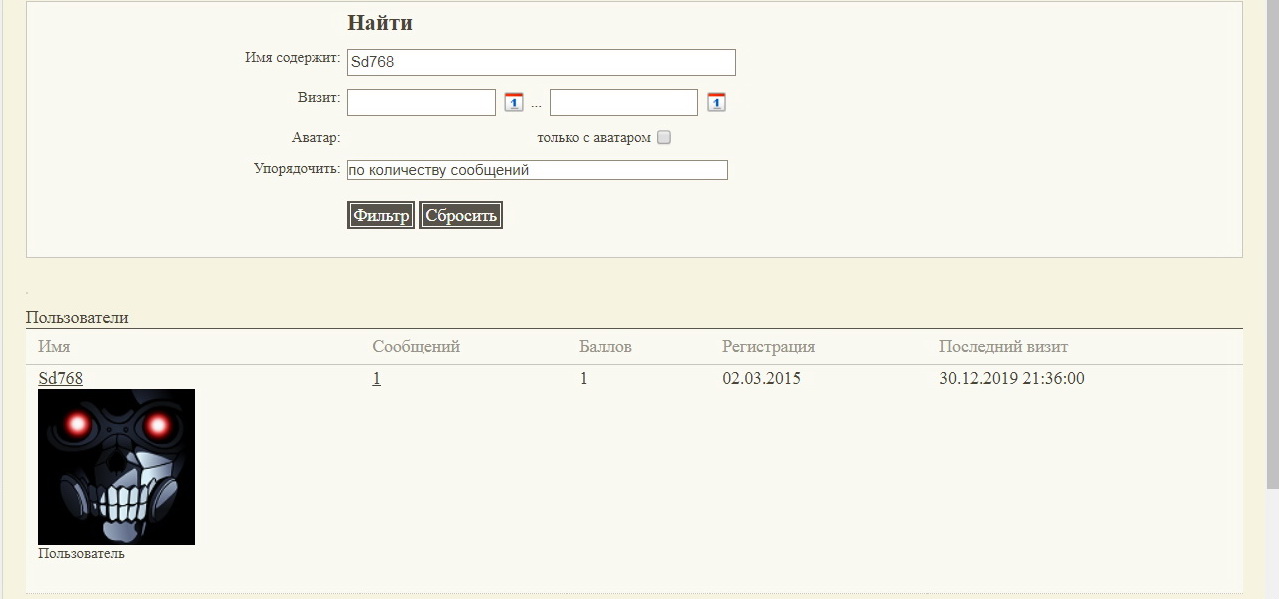Open the second visit date calendar icon
This screenshot has width=1279, height=599.
pyautogui.click(x=716, y=102)
